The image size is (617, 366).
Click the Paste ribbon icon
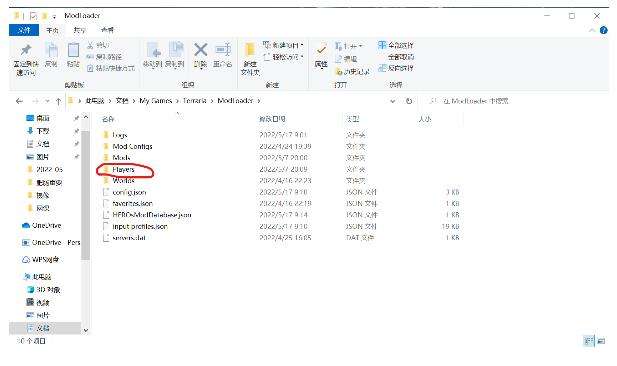73,50
